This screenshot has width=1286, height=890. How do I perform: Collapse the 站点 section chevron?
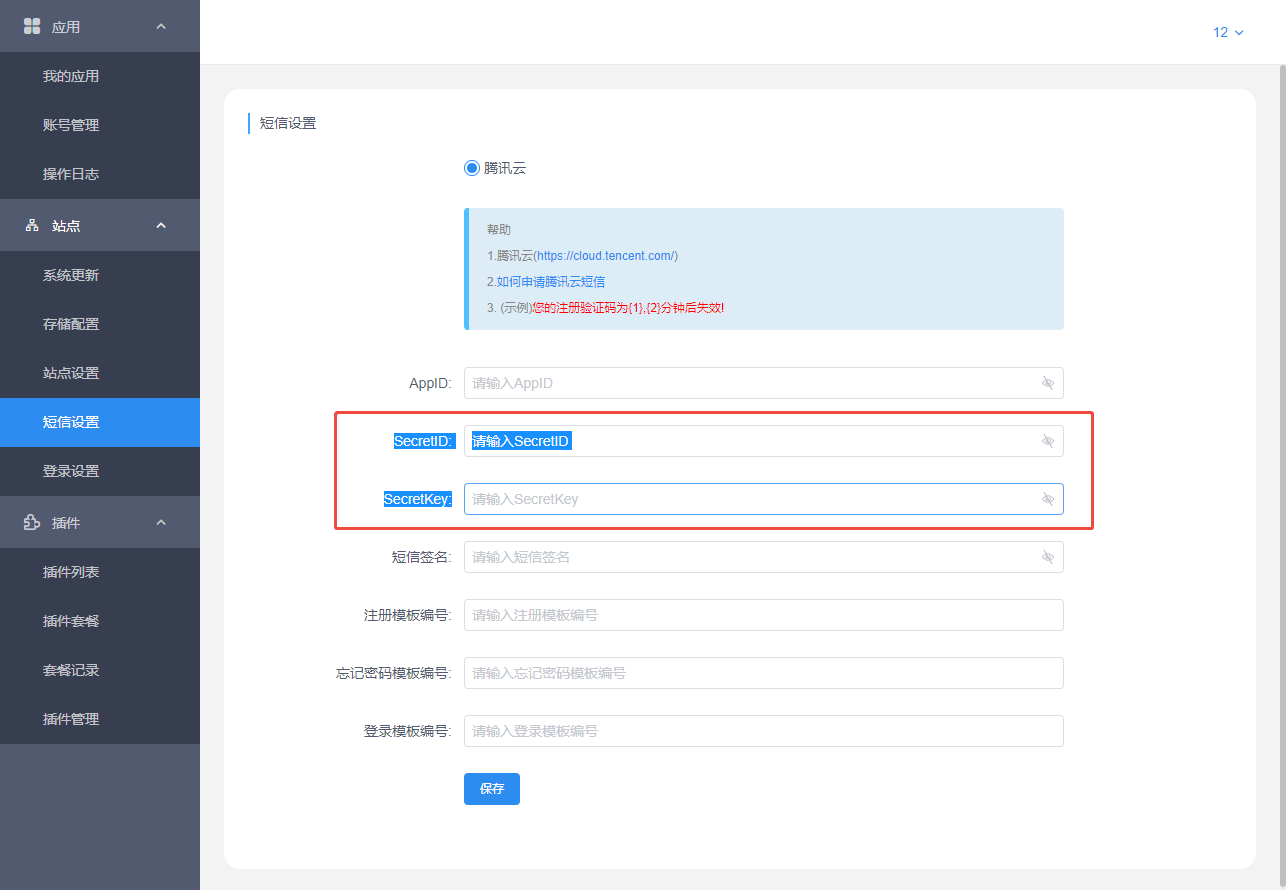click(161, 225)
